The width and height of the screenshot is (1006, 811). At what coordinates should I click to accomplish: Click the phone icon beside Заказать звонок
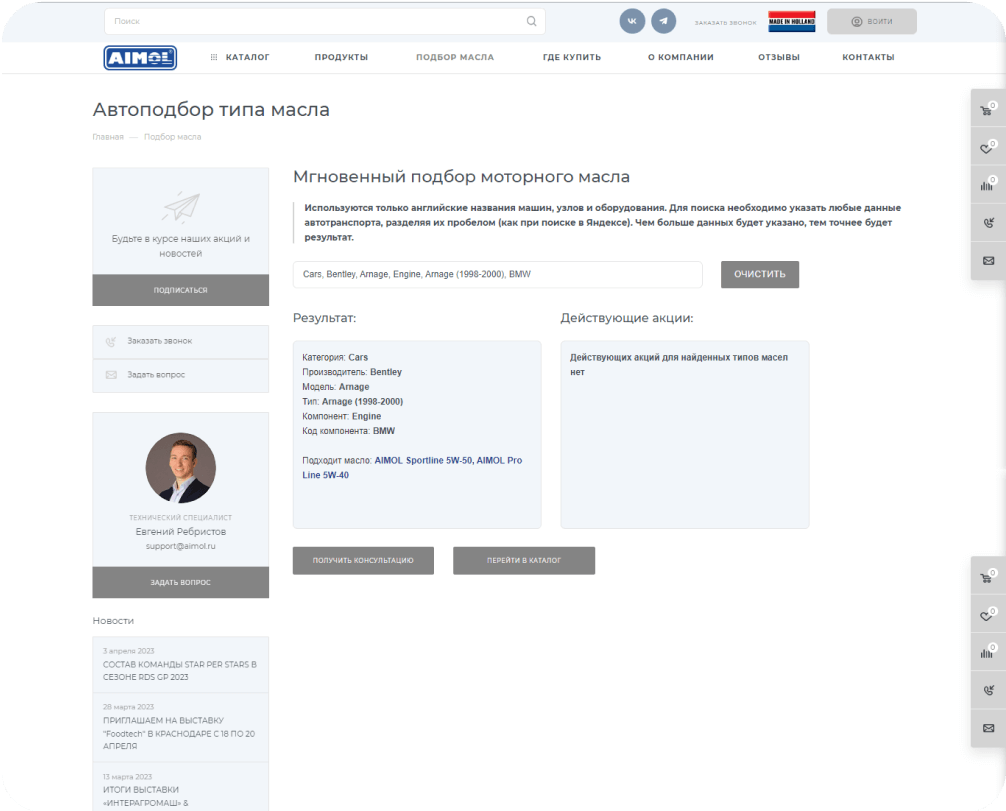111,342
